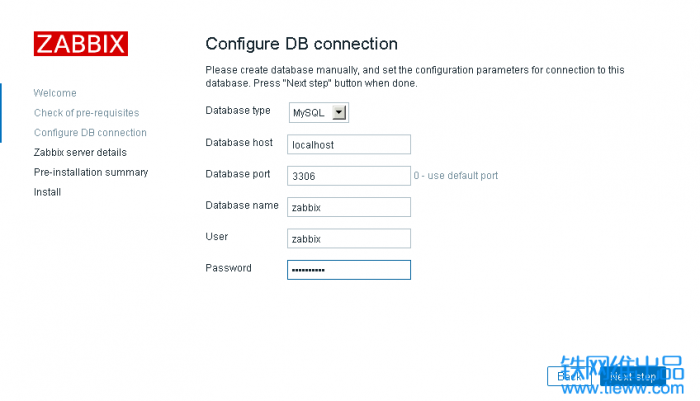Image resolution: width=700 pixels, height=401 pixels.
Task: Click the Configure DB connection heading
Action: 301,44
